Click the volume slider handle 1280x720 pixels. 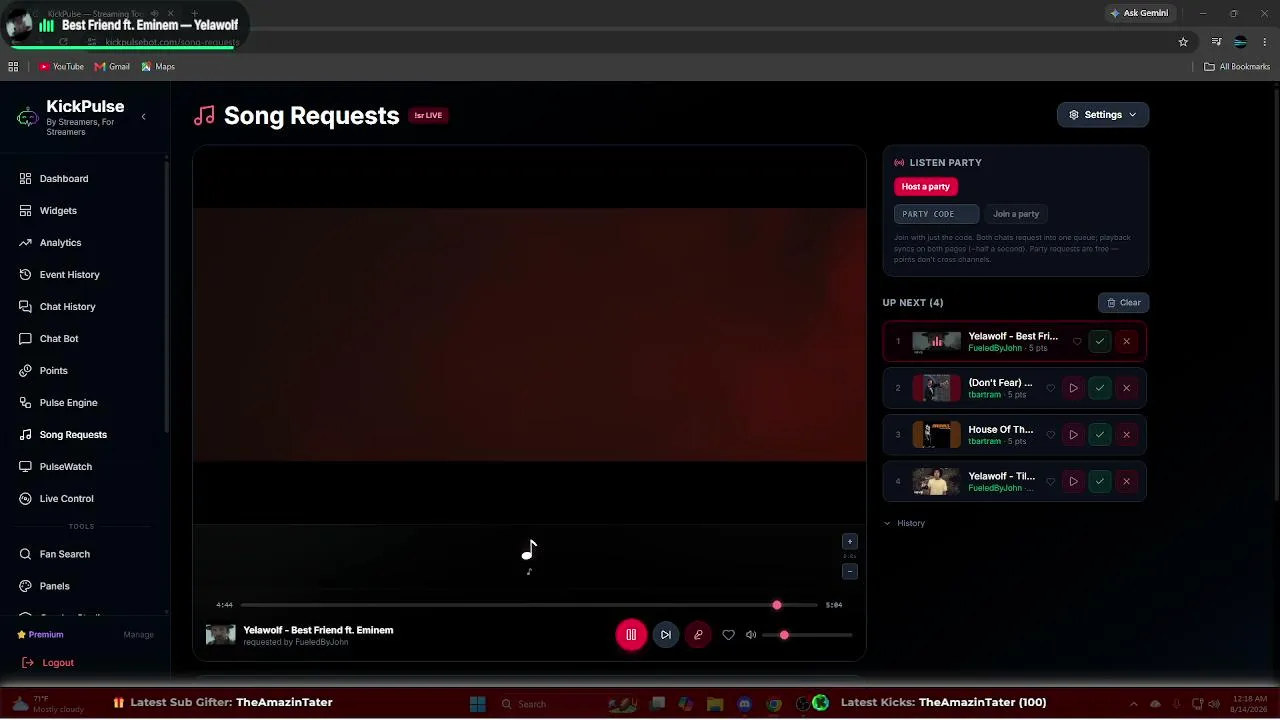point(784,635)
